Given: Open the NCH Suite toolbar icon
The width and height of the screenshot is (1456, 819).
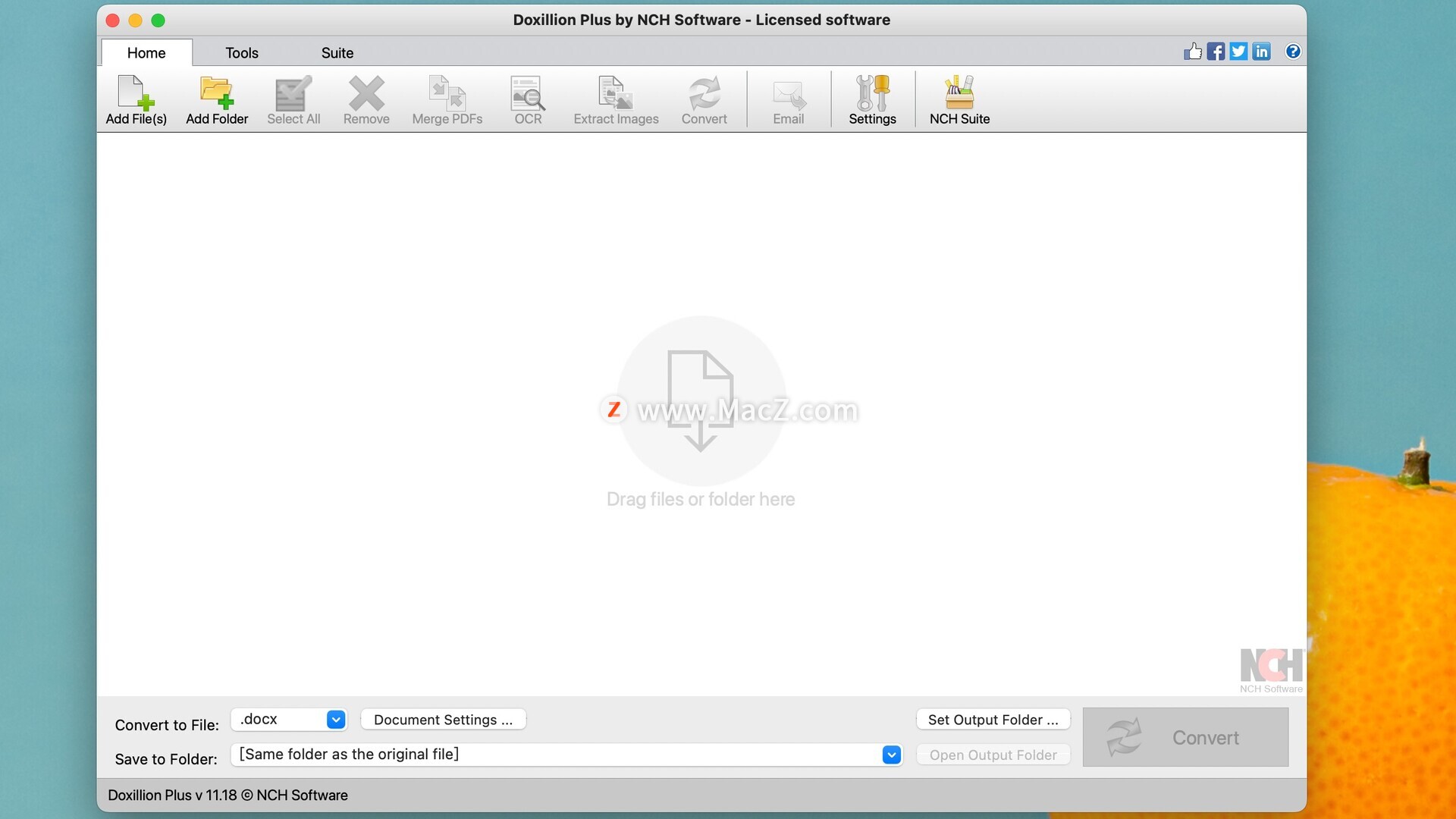Looking at the screenshot, I should pos(959,100).
